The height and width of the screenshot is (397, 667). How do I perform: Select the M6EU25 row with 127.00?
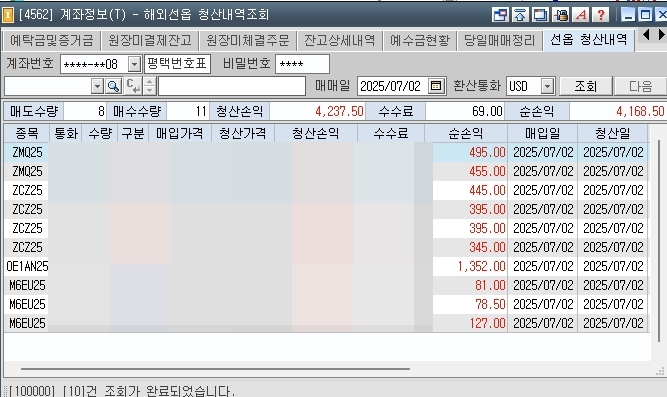point(326,323)
